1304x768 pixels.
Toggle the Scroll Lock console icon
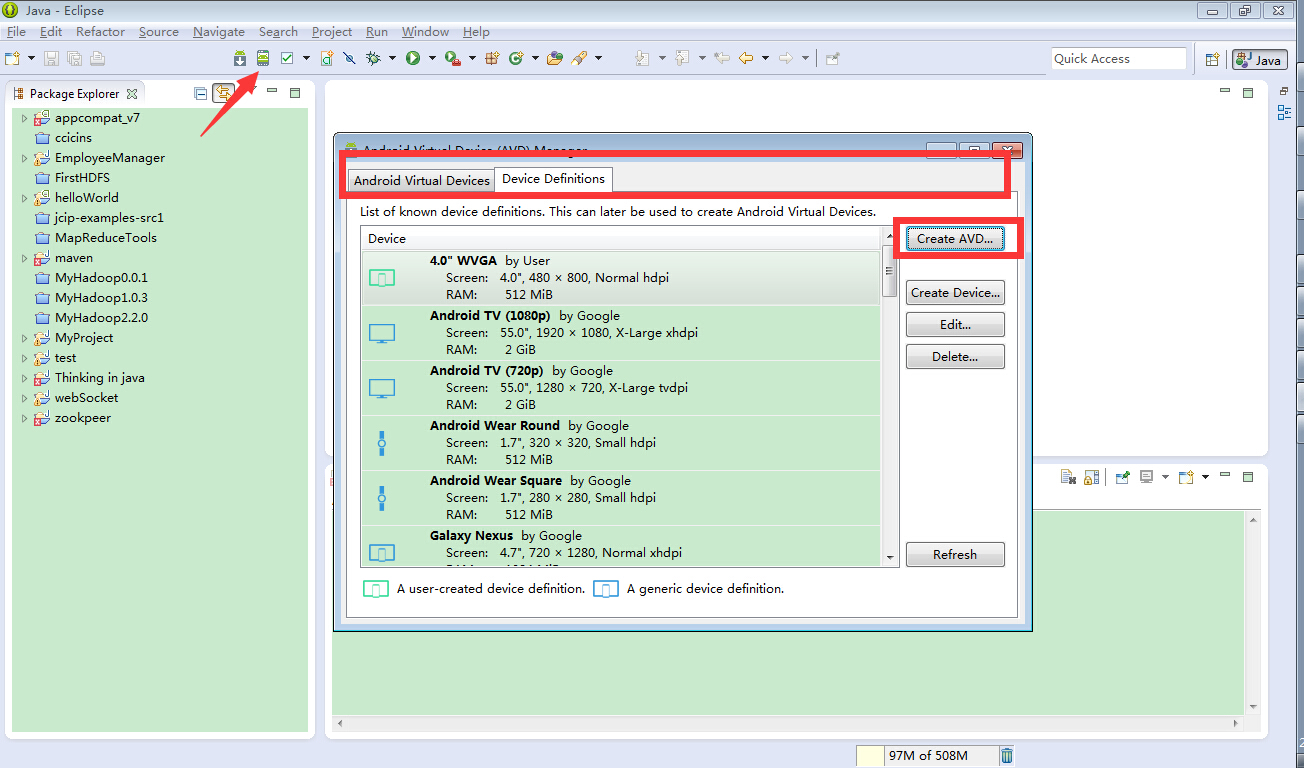(x=1091, y=477)
